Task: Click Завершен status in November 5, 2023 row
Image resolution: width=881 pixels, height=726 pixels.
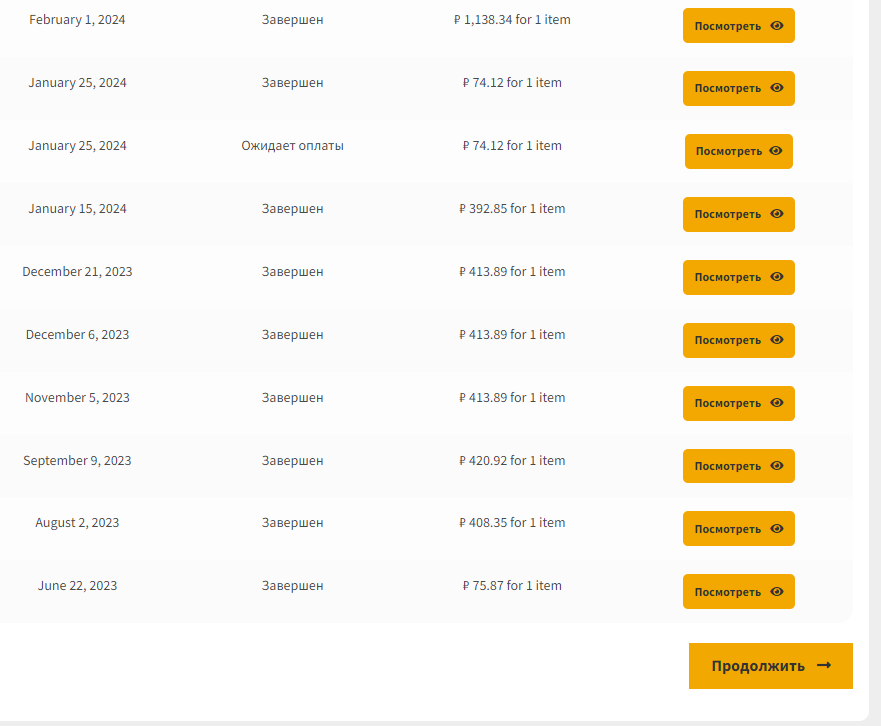Action: [x=292, y=397]
